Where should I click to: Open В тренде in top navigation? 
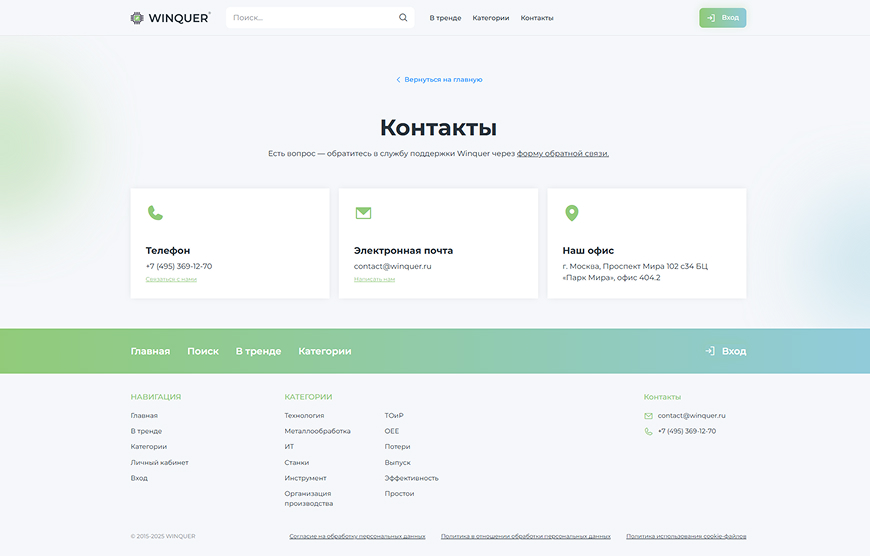click(445, 18)
